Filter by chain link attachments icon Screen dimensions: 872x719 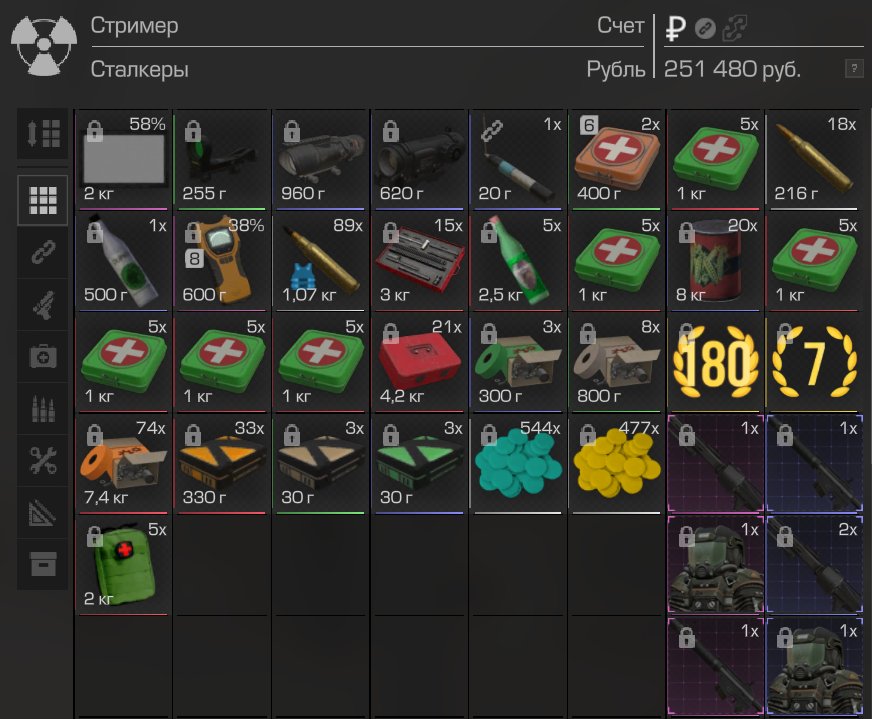tap(43, 252)
